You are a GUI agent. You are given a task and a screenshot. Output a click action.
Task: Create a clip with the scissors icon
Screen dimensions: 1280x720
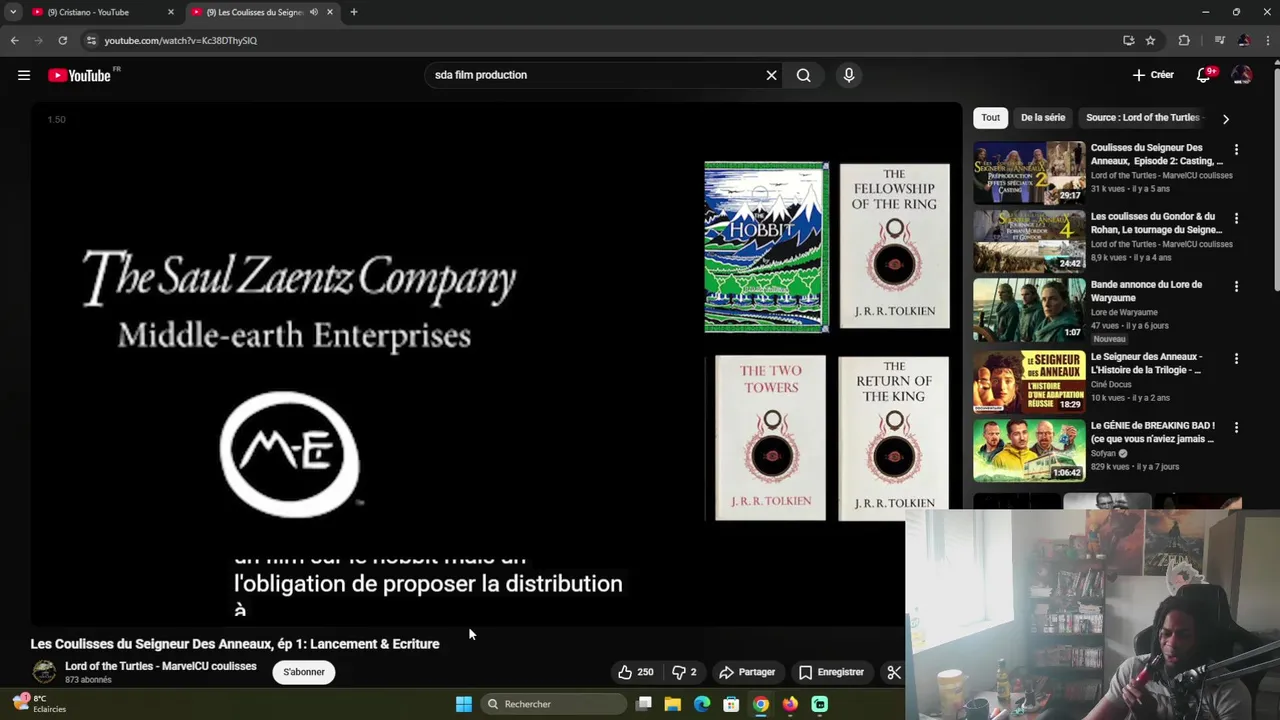pyautogui.click(x=894, y=672)
